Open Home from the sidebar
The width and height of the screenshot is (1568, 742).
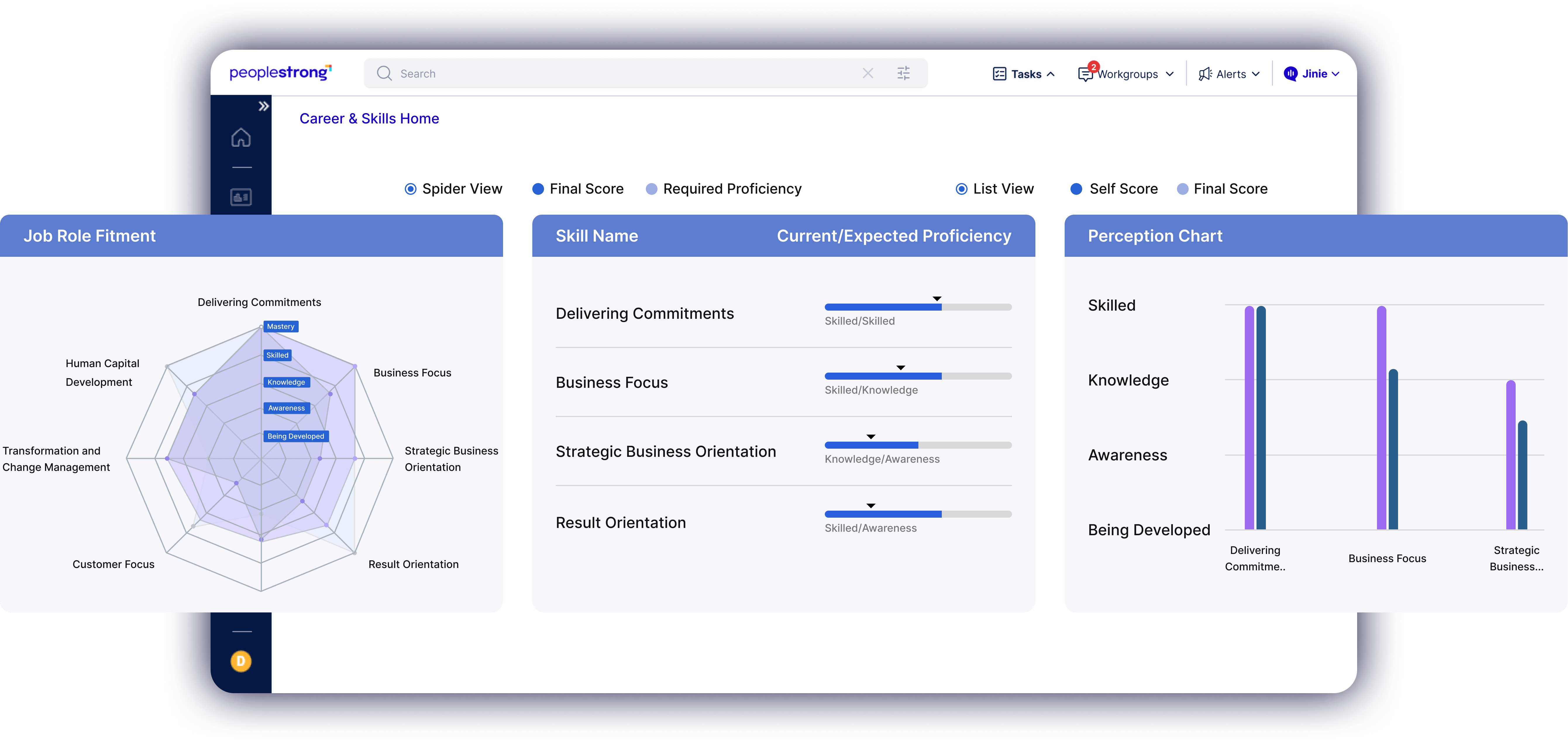click(241, 137)
